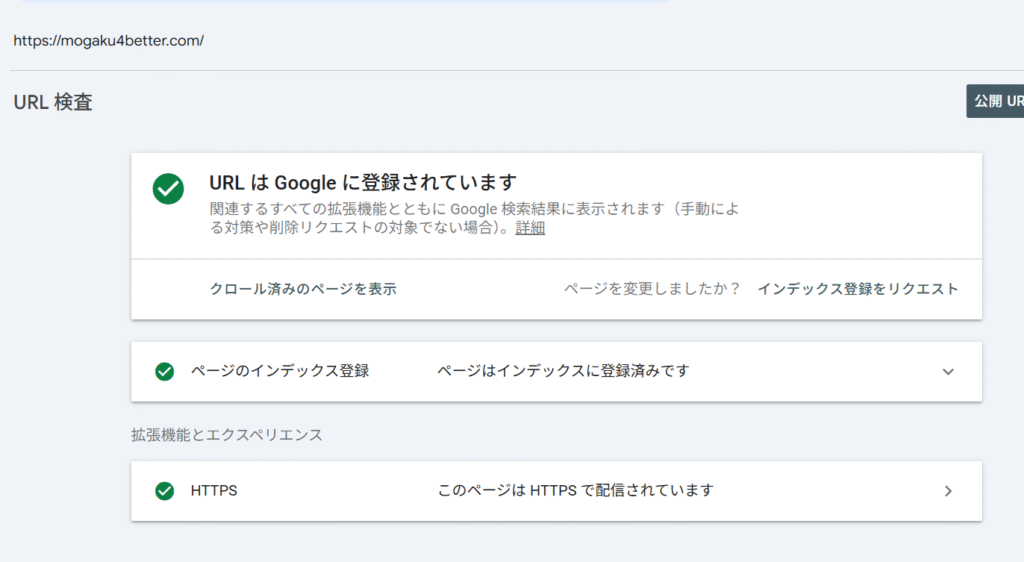
Task: Click the ページのインデックス登録 row label
Action: [x=280, y=371]
